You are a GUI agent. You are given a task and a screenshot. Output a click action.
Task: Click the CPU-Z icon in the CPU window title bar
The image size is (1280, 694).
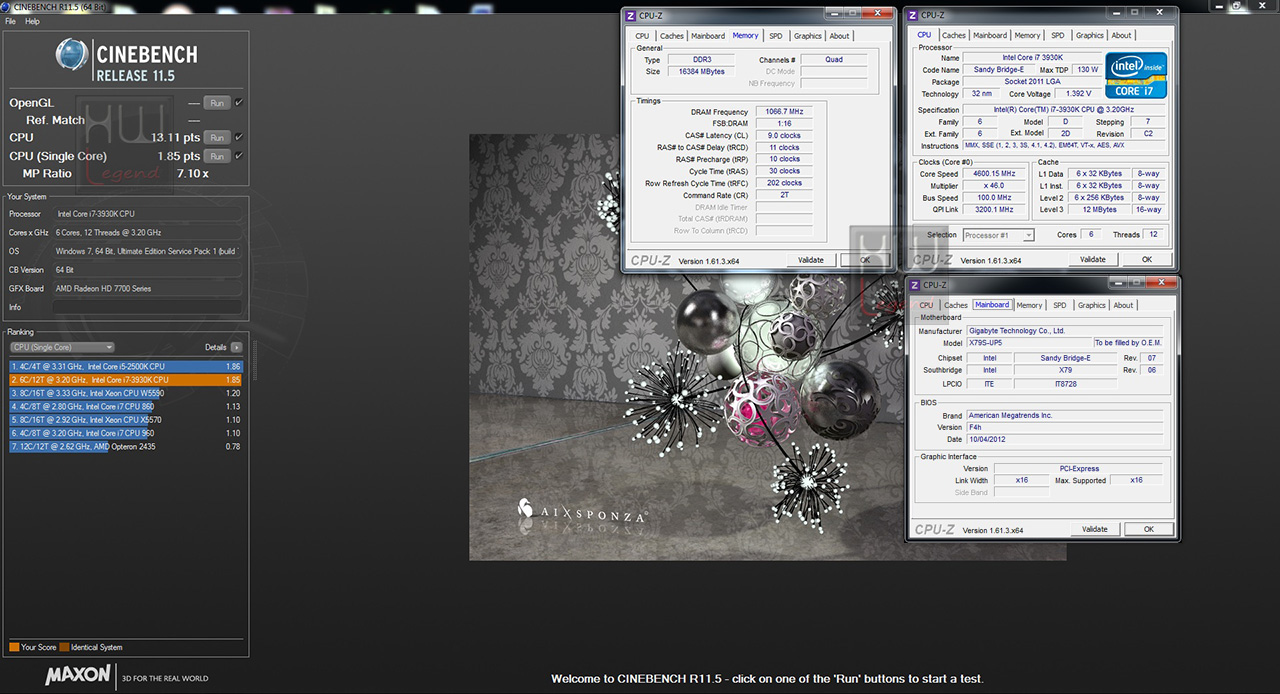pos(913,15)
